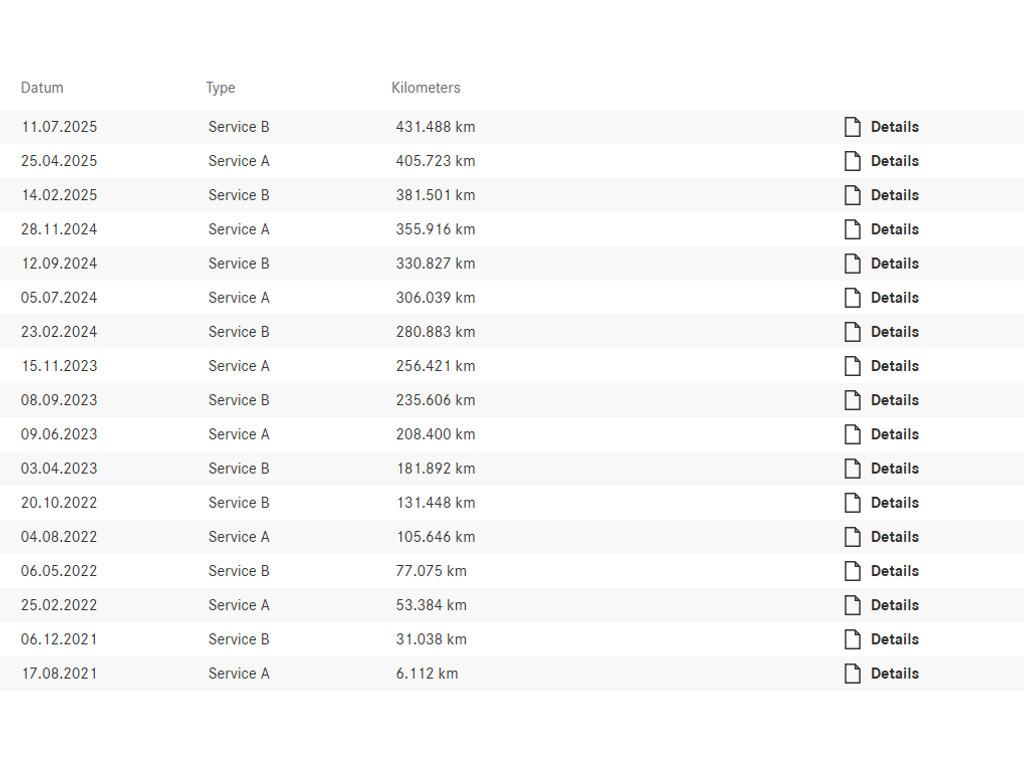Click document icon for 17.08.2021 service
This screenshot has height=768, width=1024.
point(852,673)
